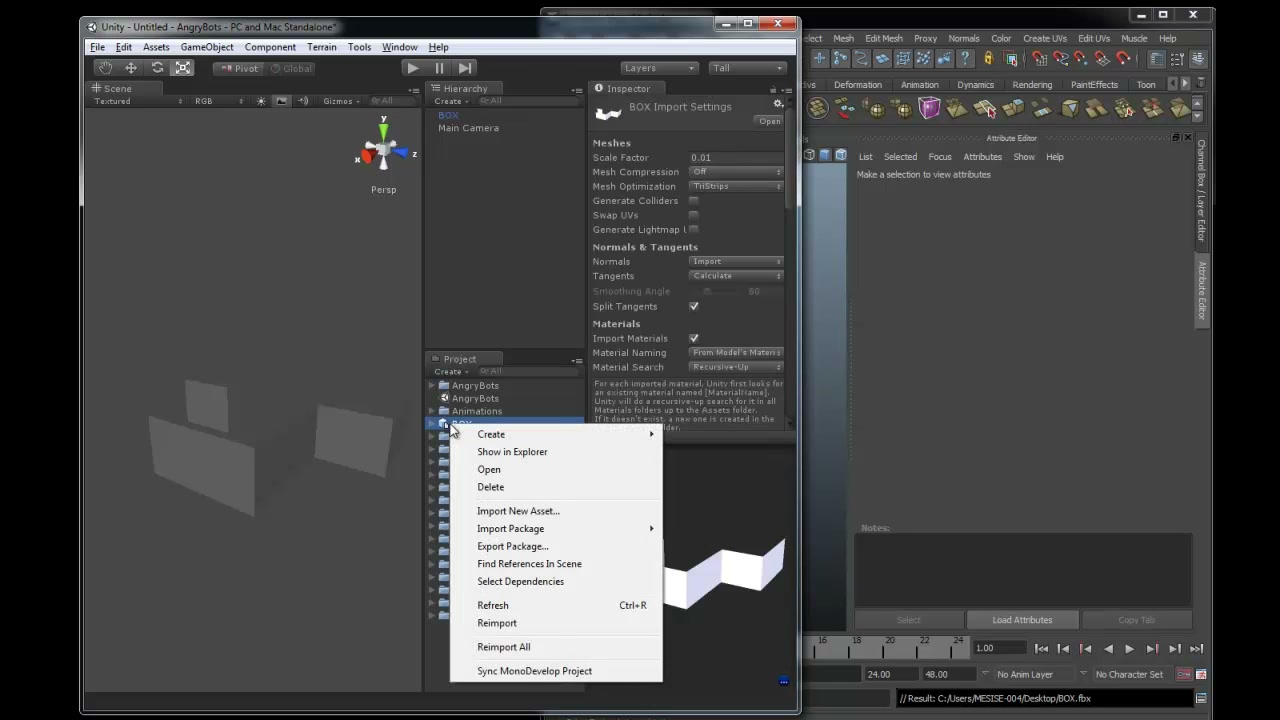Open the Tall layout dropdown

[x=747, y=68]
